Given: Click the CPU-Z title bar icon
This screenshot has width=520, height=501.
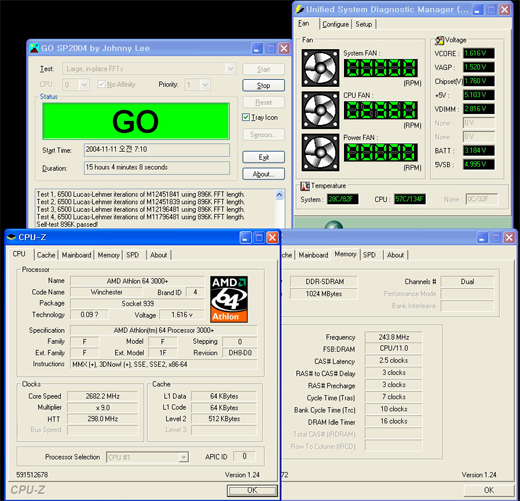Looking at the screenshot, I should [x=11, y=237].
